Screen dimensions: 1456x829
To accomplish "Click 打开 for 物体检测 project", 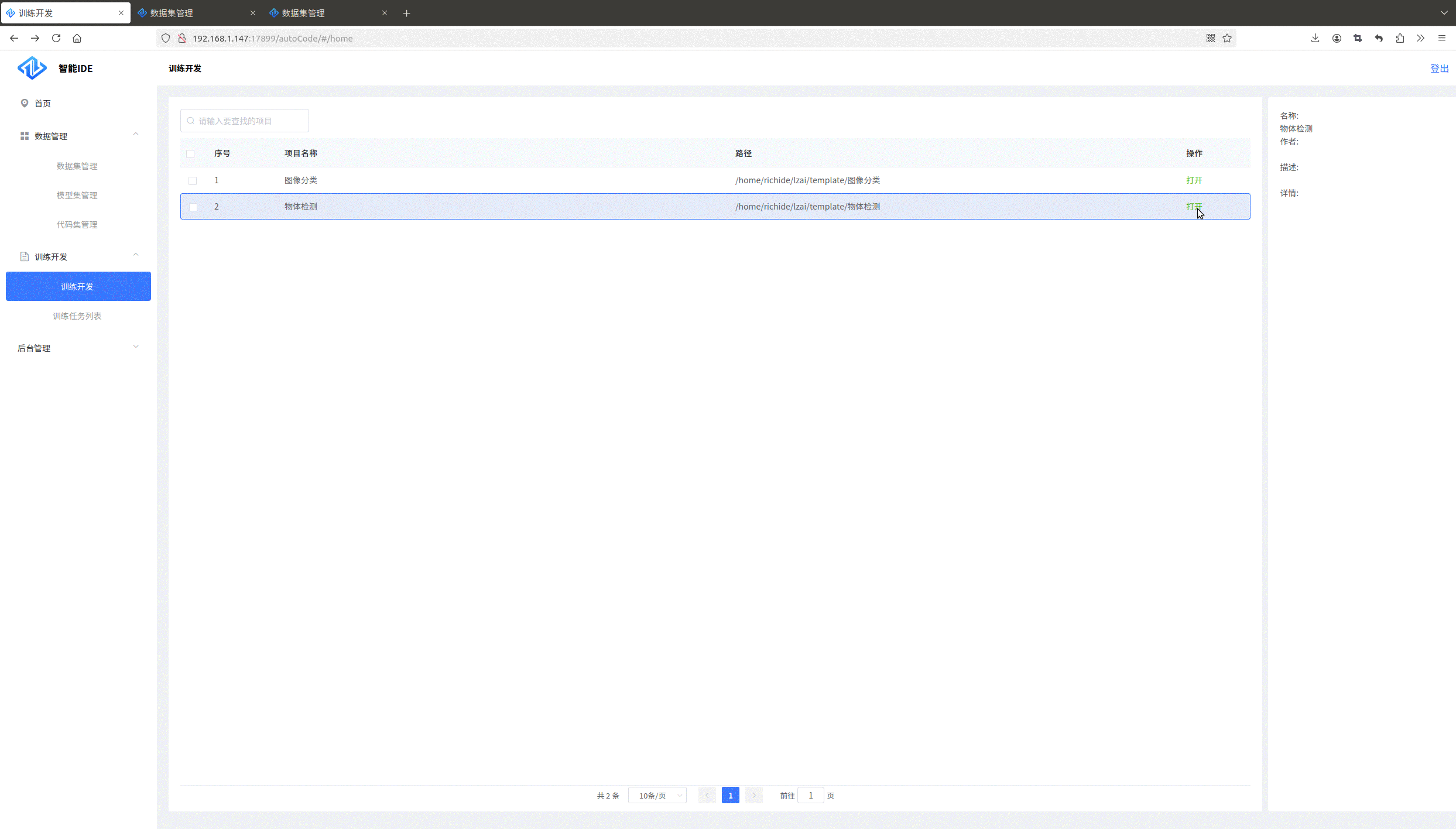I will [1194, 207].
